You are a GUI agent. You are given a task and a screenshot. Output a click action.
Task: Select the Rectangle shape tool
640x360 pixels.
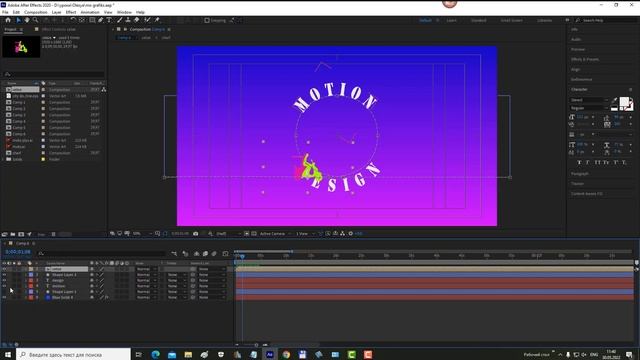92,20
